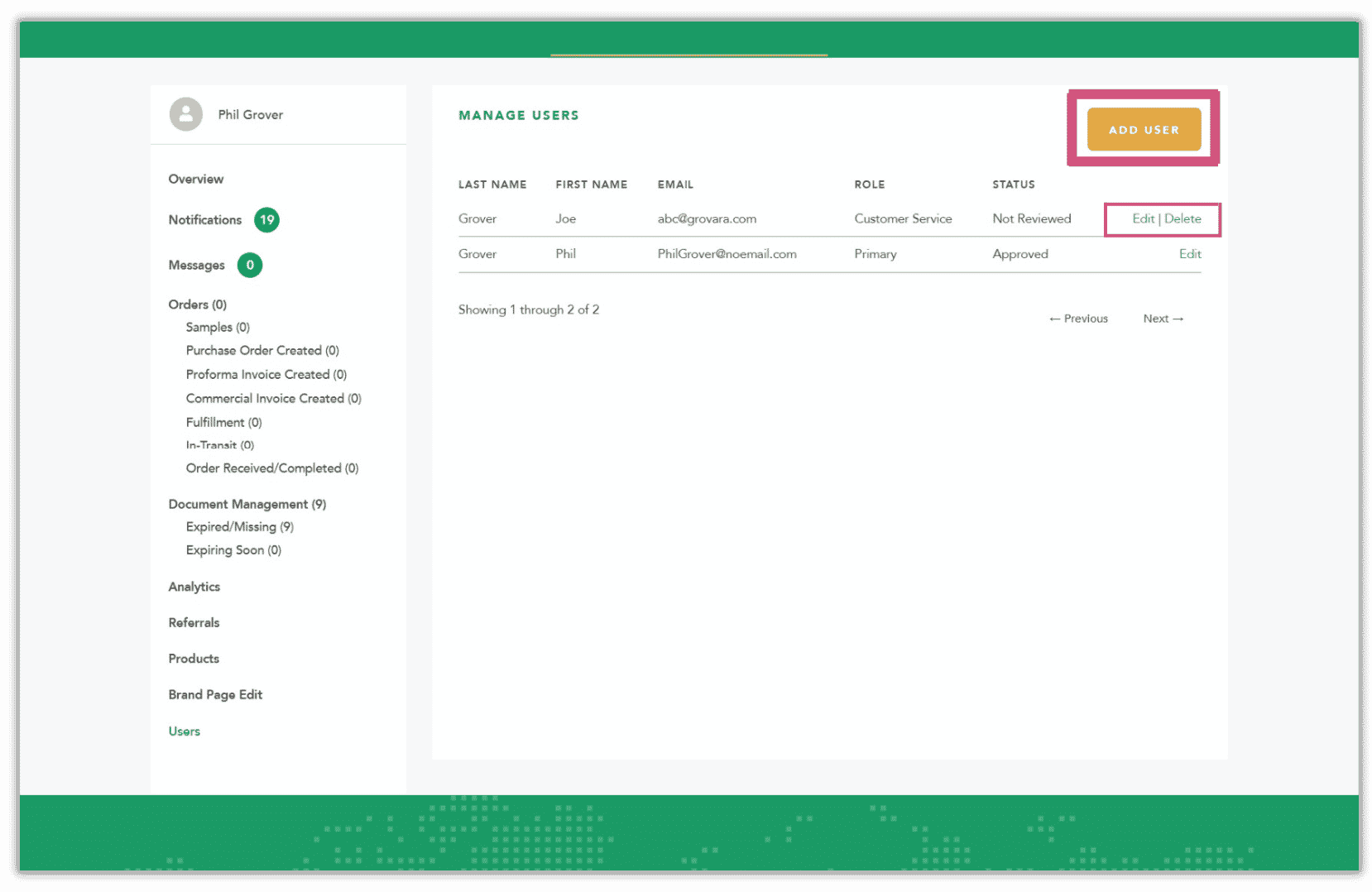Click the Primary role cell
Image resolution: width=1372 pixels, height=892 pixels.
[875, 254]
